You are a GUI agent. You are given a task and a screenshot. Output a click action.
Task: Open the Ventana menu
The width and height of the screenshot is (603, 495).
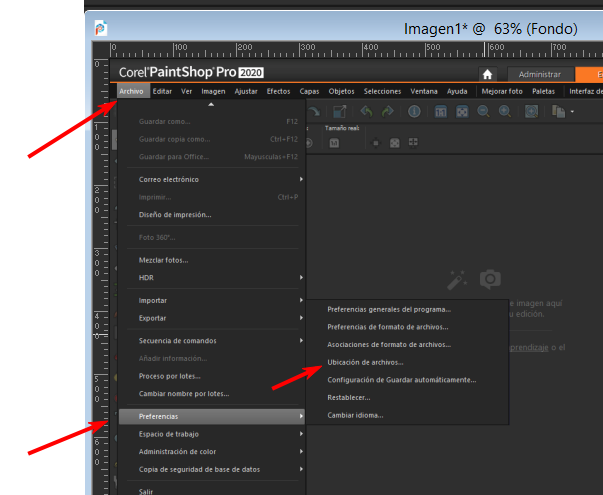tap(424, 91)
